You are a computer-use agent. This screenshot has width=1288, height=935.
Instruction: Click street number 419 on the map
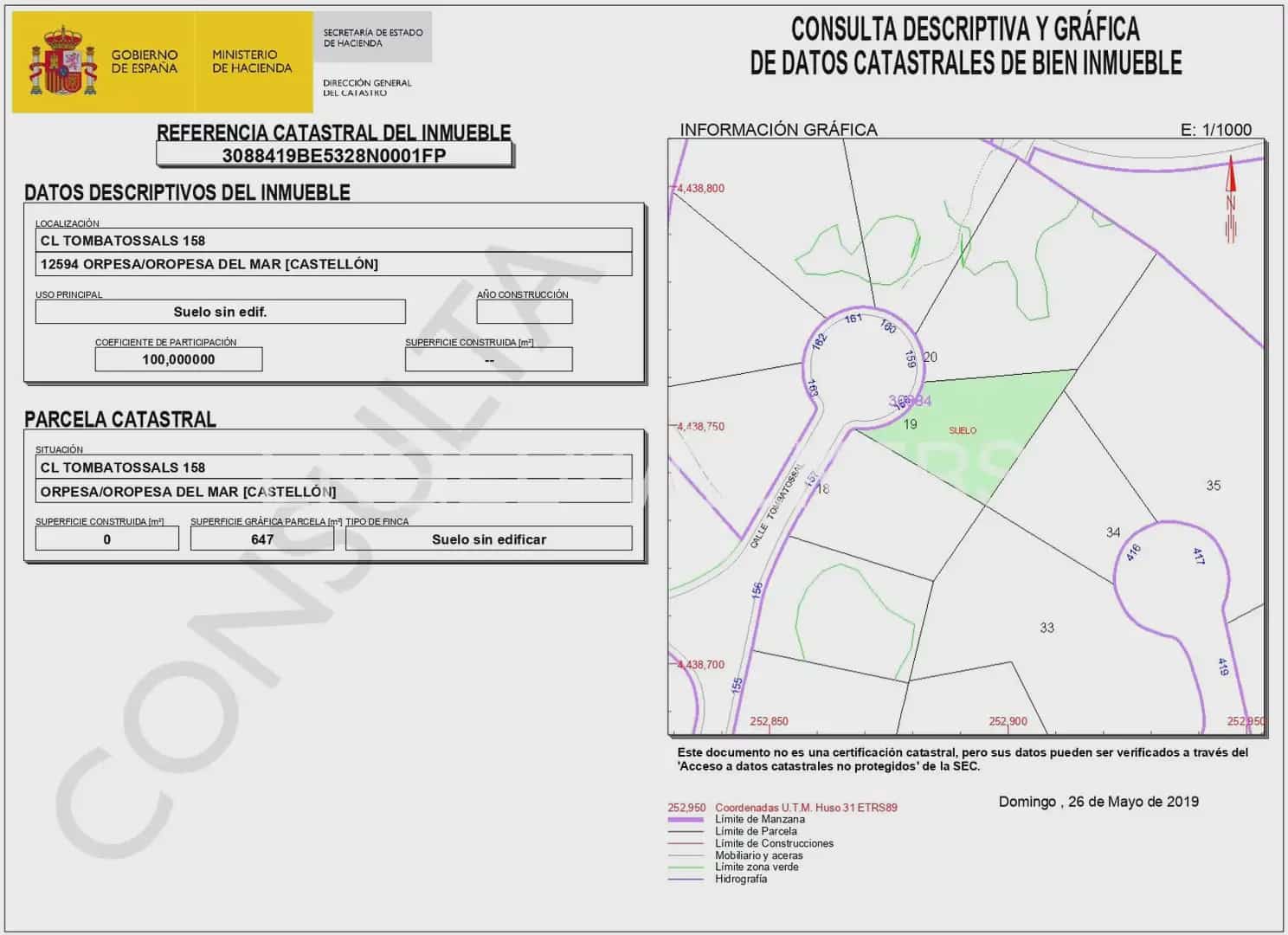coord(1223,667)
